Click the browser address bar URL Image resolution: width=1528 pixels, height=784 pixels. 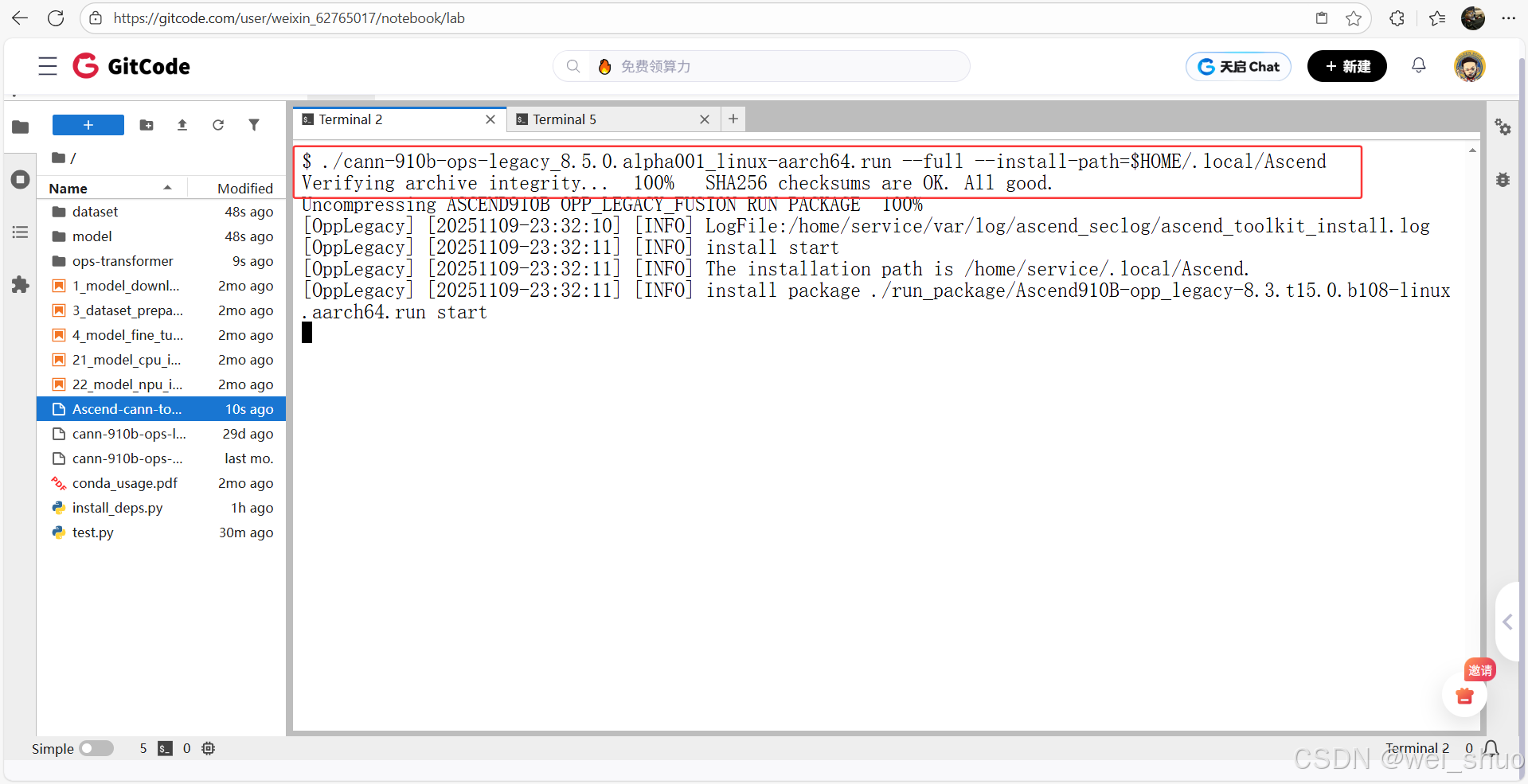(x=289, y=18)
